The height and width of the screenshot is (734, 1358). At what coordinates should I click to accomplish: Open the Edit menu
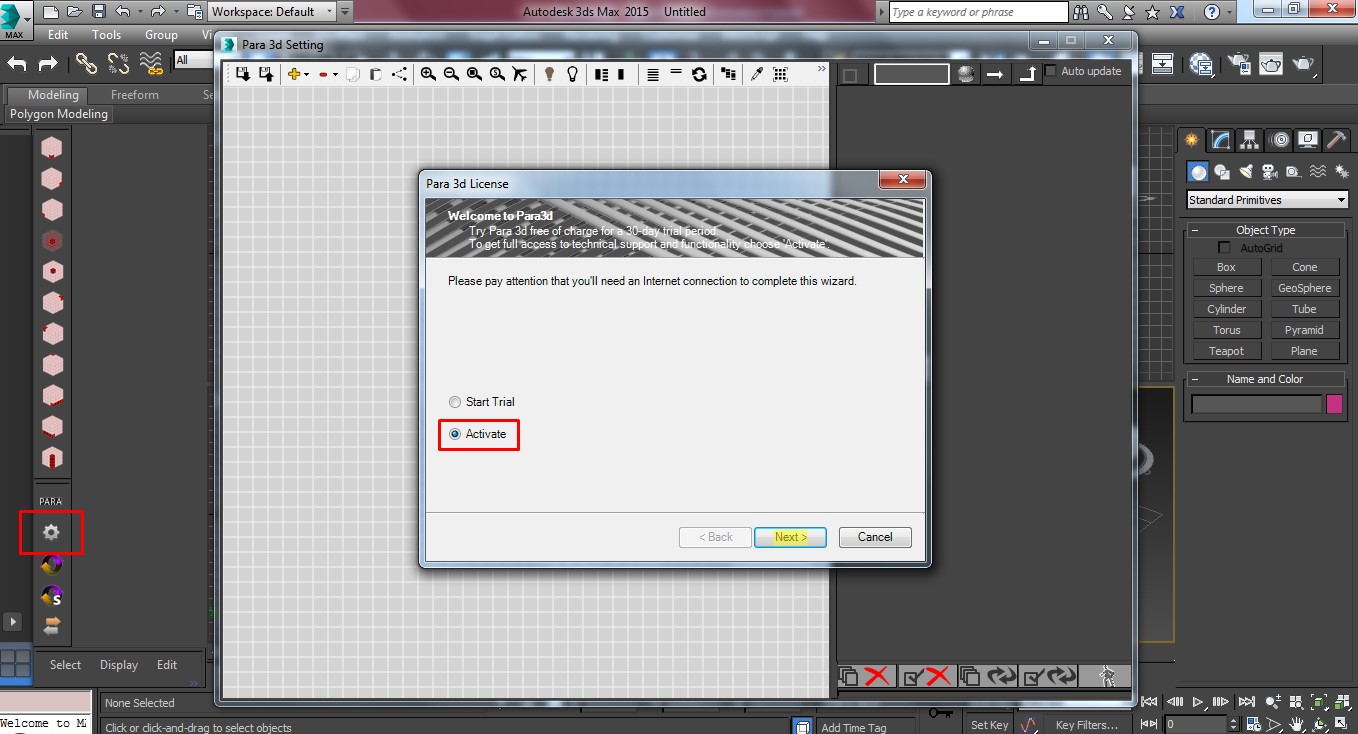pos(58,34)
